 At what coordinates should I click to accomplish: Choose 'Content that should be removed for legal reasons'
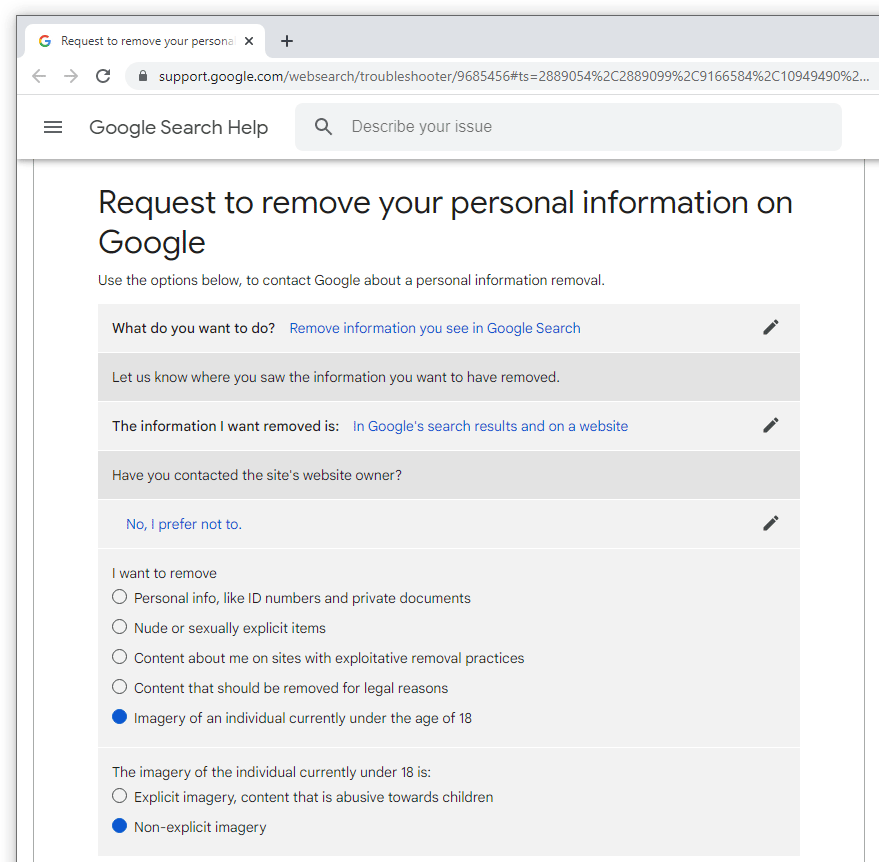point(119,687)
